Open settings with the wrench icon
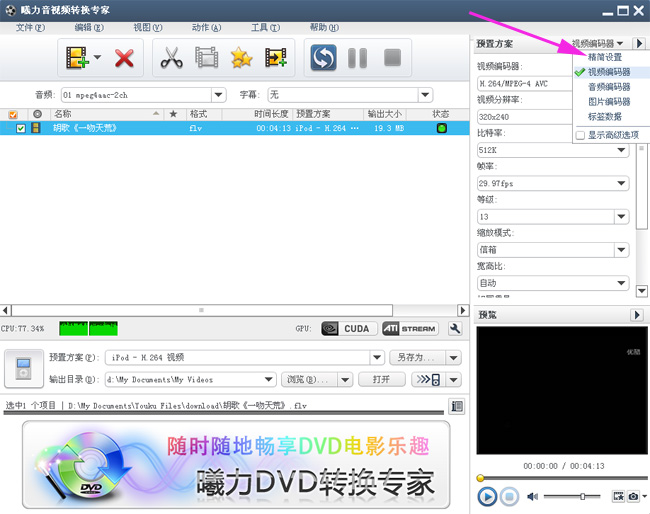 point(455,329)
